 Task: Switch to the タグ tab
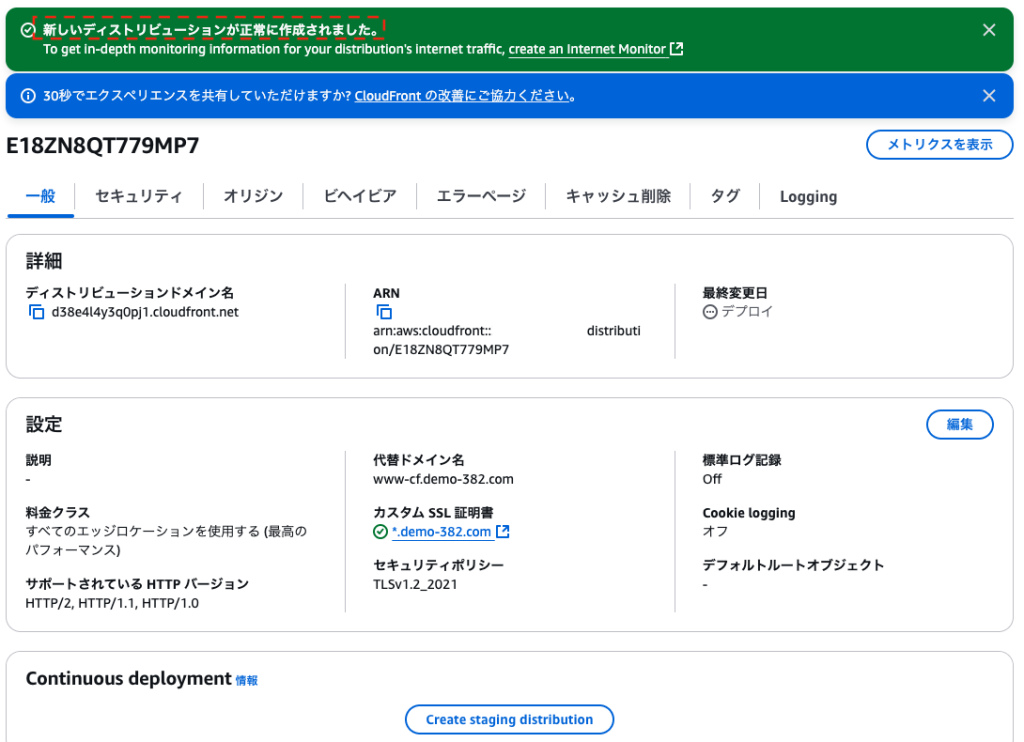pos(725,196)
